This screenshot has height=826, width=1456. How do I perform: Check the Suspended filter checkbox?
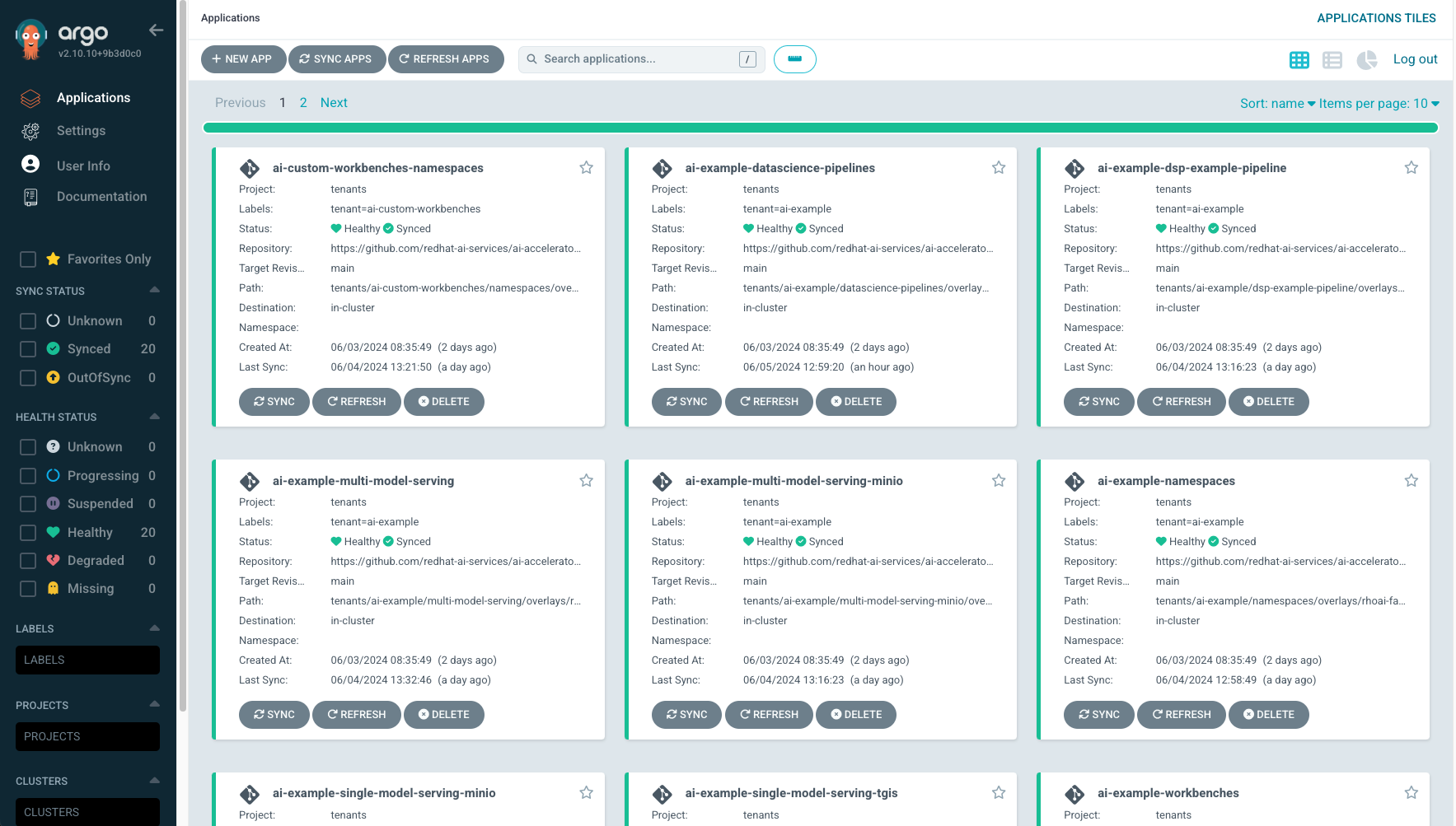tap(28, 504)
